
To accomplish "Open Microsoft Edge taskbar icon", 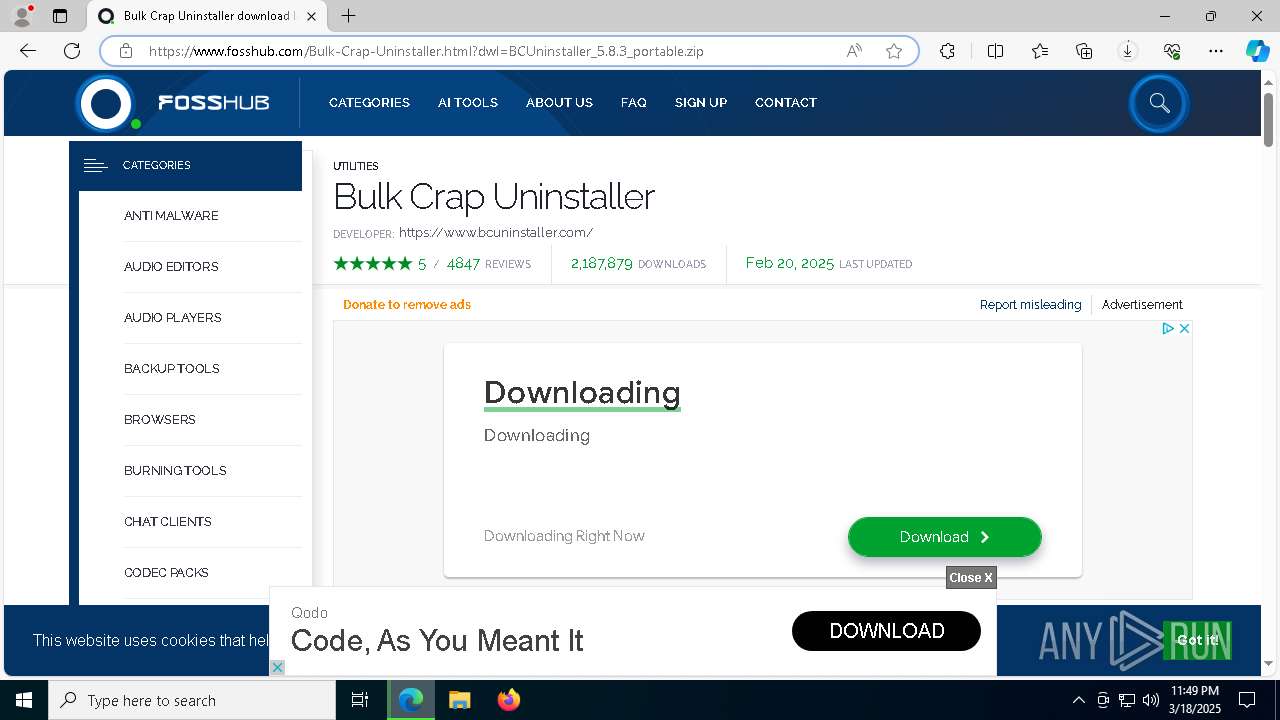I will [411, 700].
